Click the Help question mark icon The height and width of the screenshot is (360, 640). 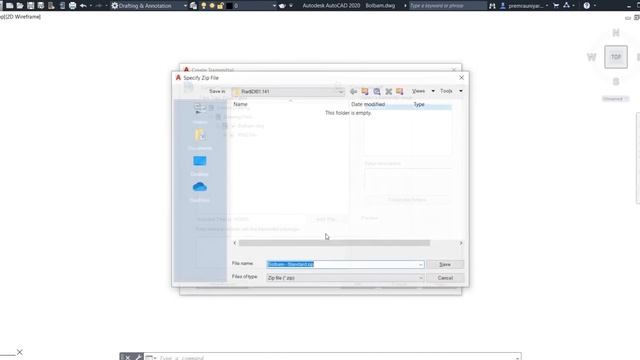tap(587, 6)
